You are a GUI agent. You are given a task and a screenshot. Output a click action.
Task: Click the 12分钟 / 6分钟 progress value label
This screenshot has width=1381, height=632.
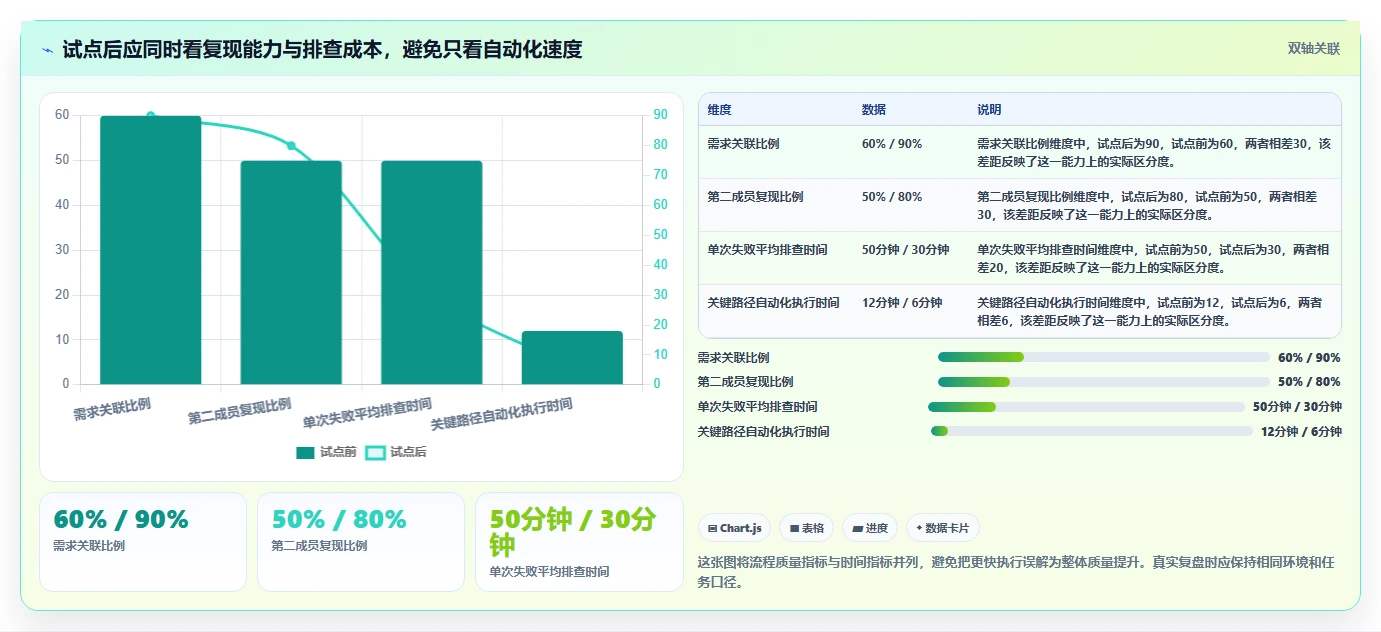click(1301, 432)
